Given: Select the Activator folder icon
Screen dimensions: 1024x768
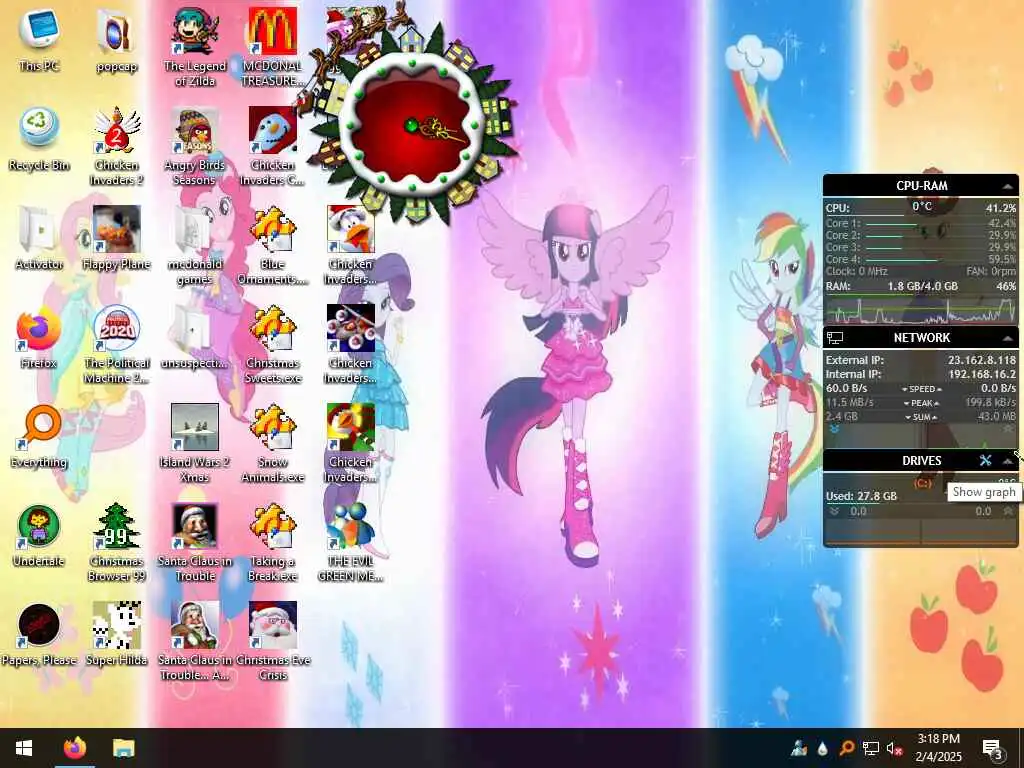Looking at the screenshot, I should [x=39, y=238].
